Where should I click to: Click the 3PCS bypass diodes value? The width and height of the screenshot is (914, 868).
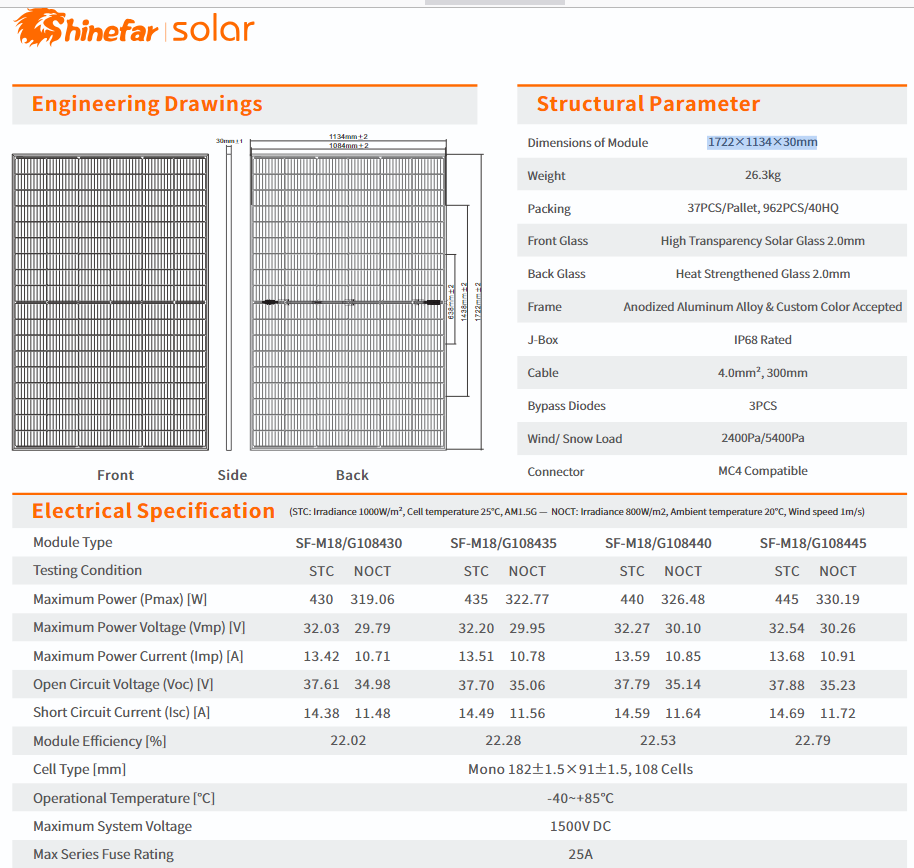pos(762,406)
